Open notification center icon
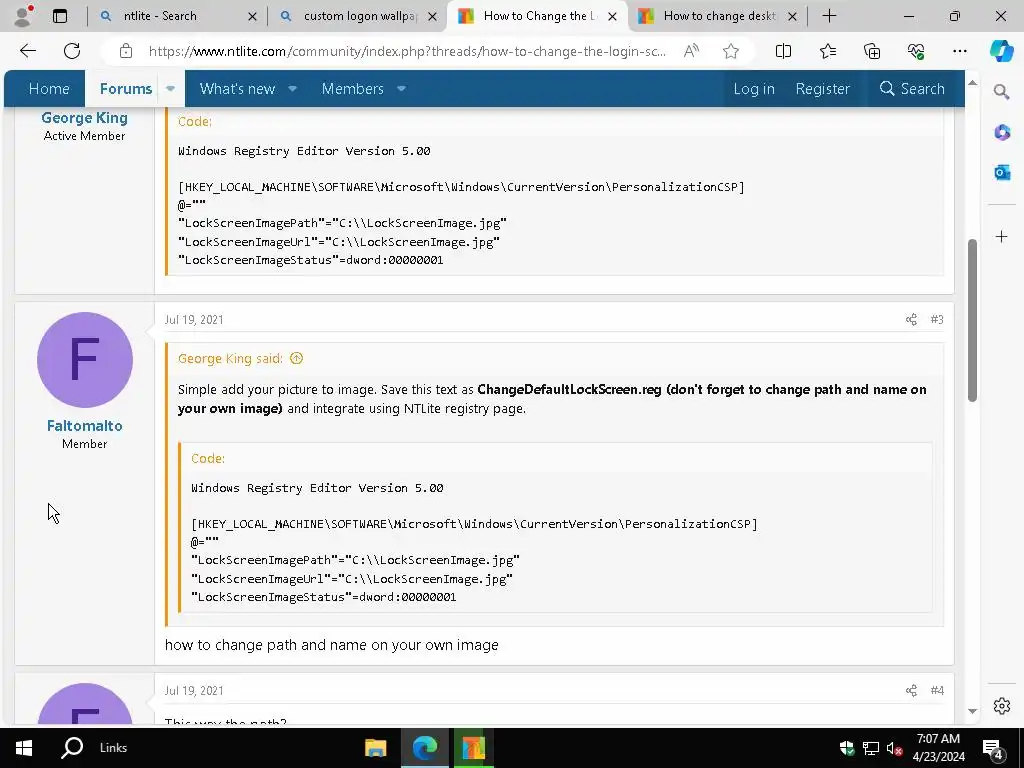 pos(993,748)
